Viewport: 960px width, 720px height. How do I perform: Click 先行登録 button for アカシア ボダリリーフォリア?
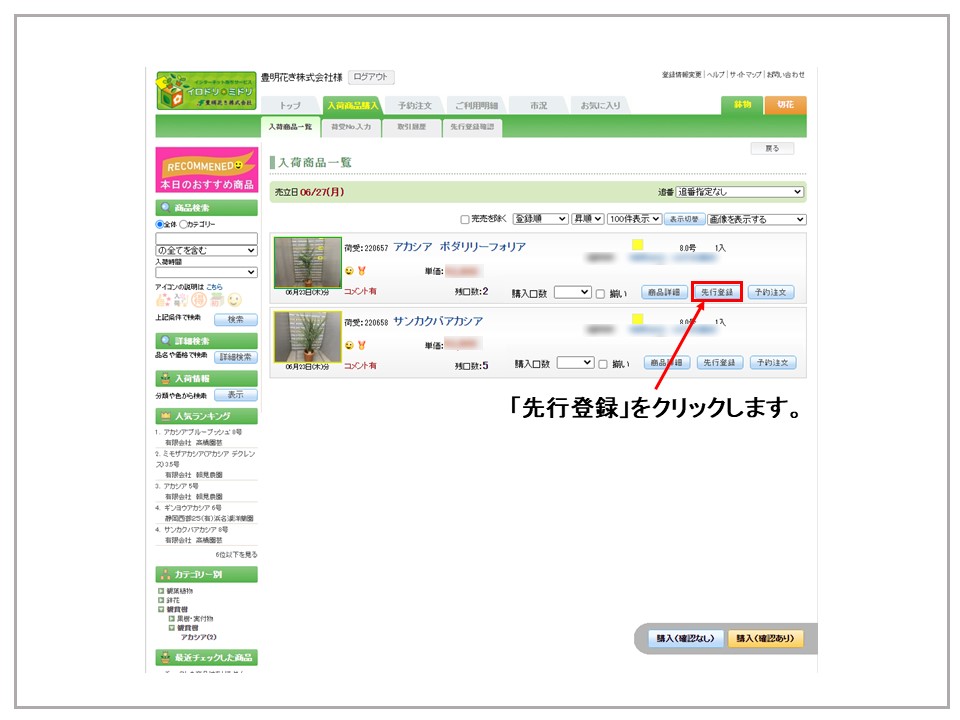click(x=716, y=293)
